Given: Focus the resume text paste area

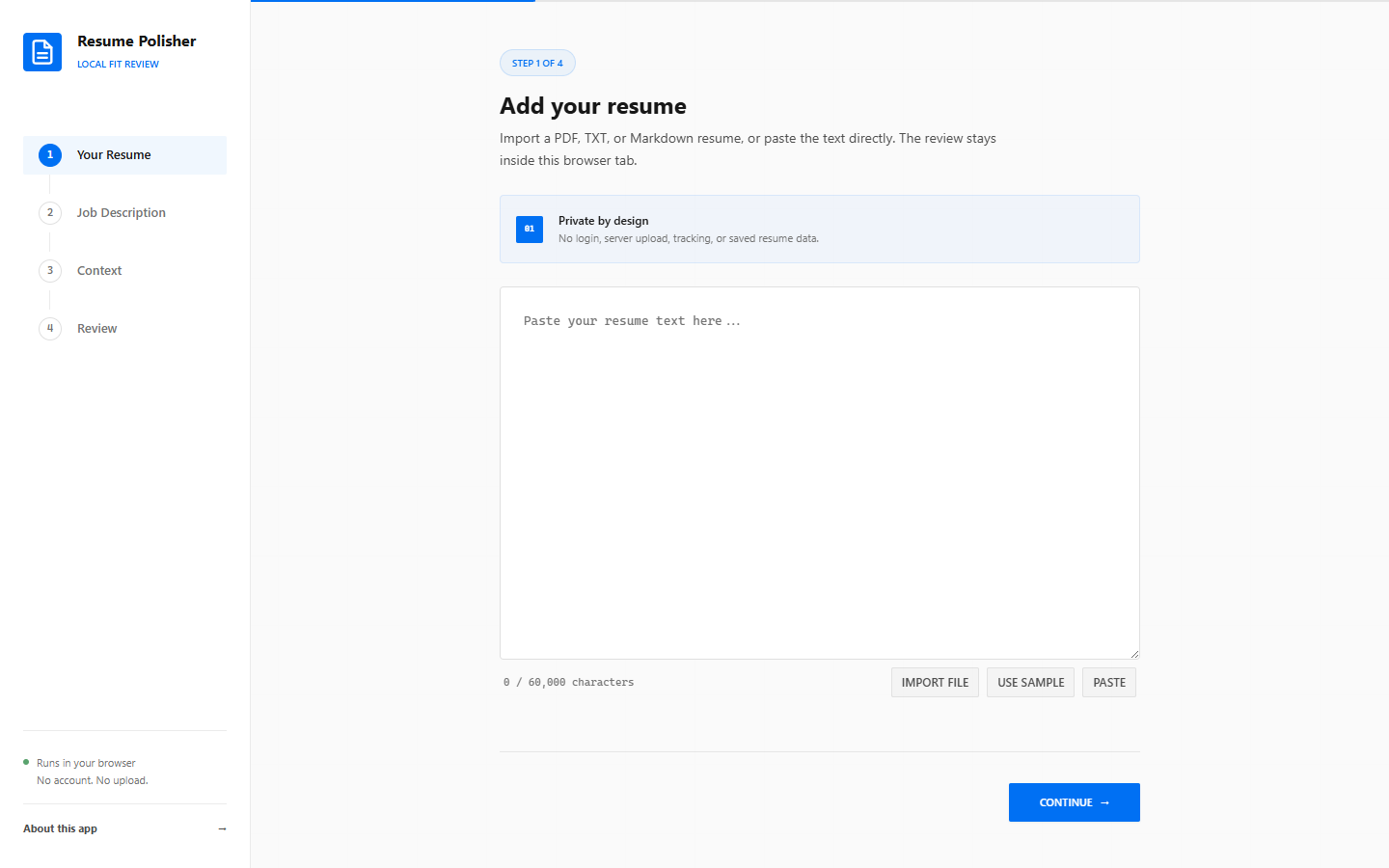Looking at the screenshot, I should (820, 473).
